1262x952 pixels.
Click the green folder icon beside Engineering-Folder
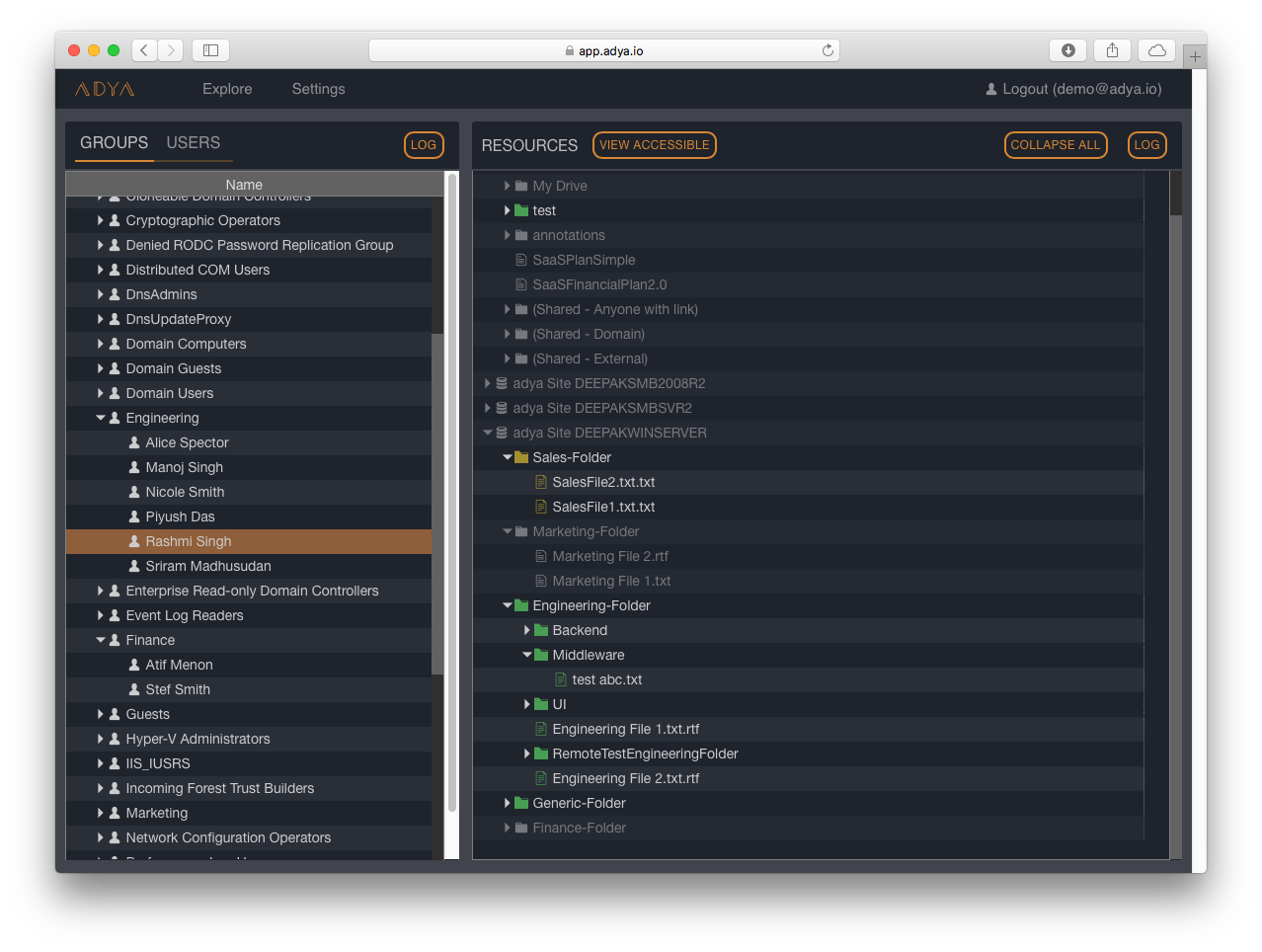coord(520,605)
